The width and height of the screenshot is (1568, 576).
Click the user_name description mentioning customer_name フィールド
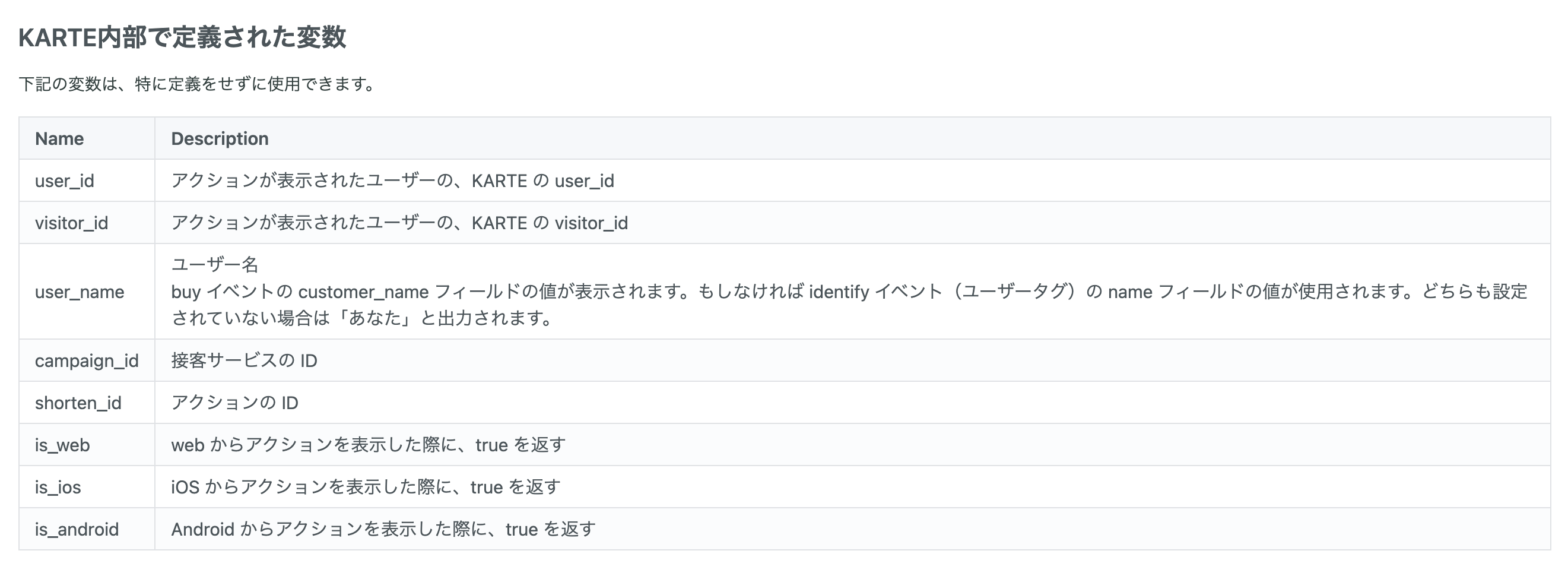[849, 292]
